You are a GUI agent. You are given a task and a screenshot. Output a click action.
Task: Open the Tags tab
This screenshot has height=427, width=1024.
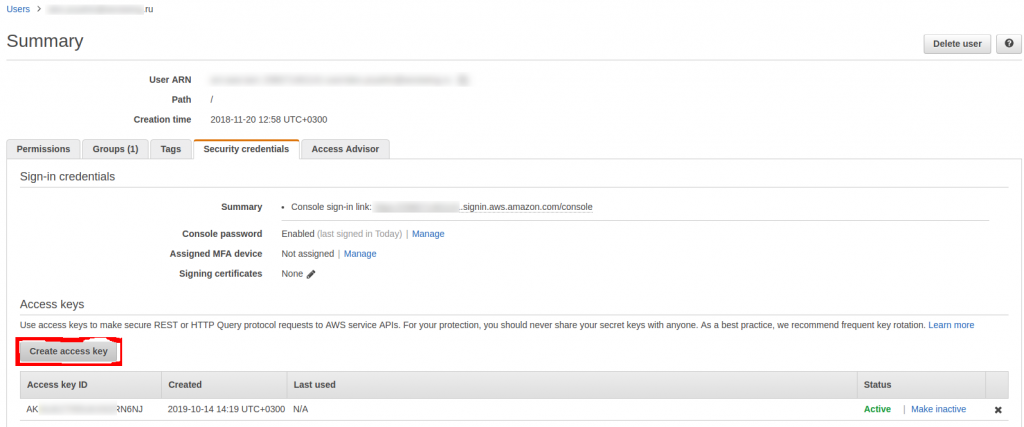(x=171, y=149)
